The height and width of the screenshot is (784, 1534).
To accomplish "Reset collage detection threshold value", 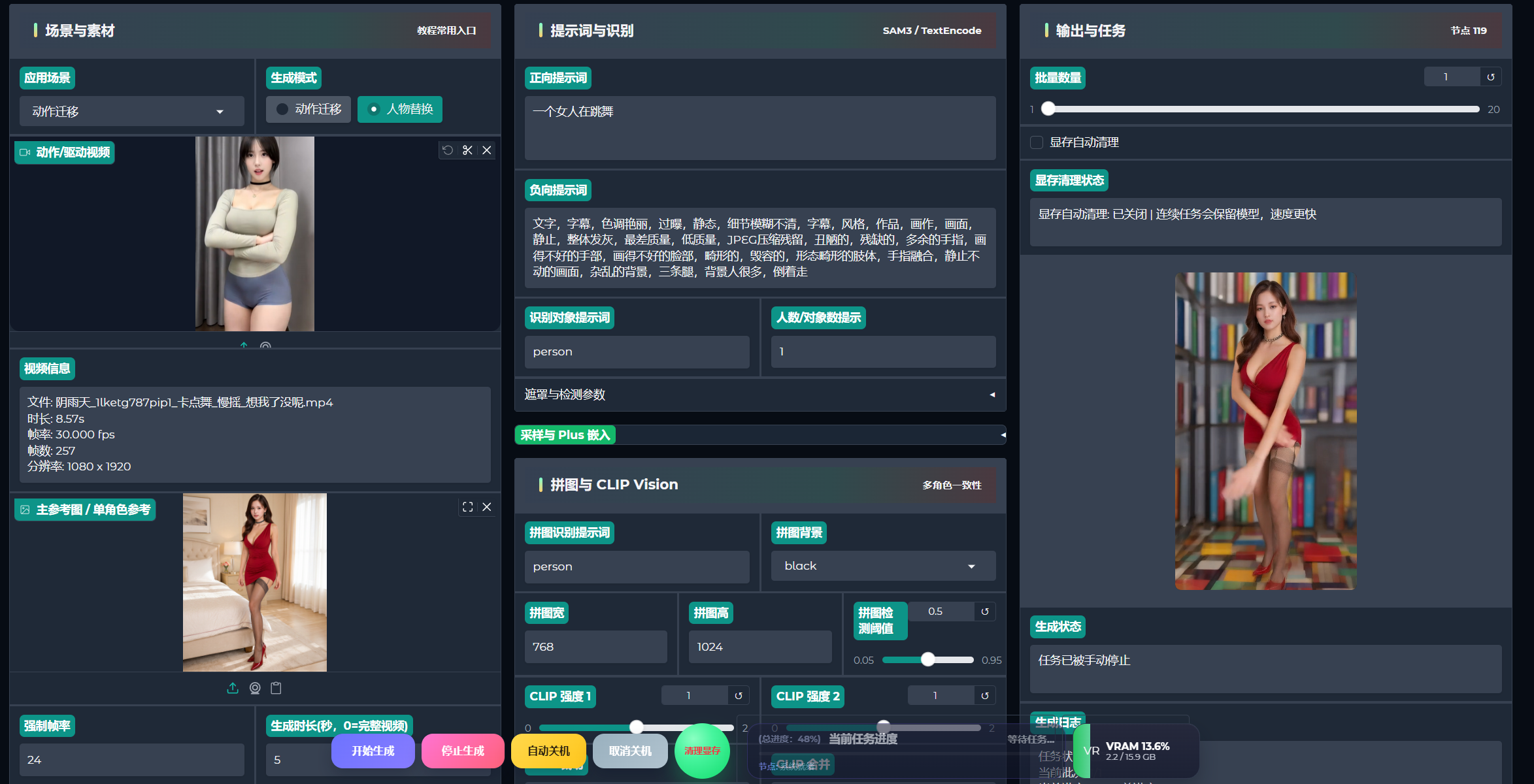I will 985,612.
